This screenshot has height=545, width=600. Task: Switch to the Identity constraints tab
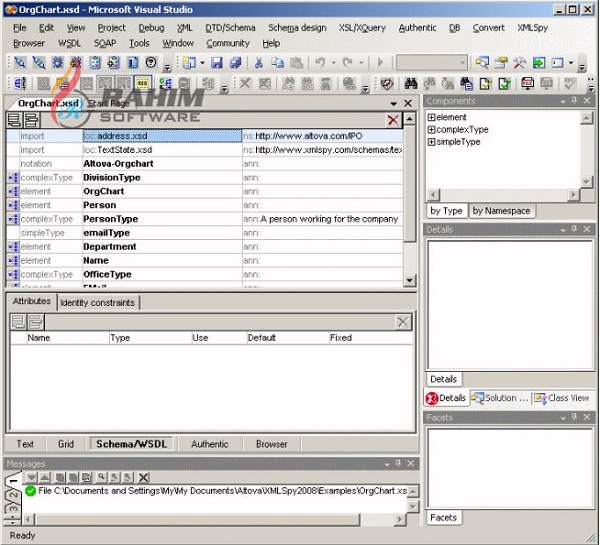98,302
